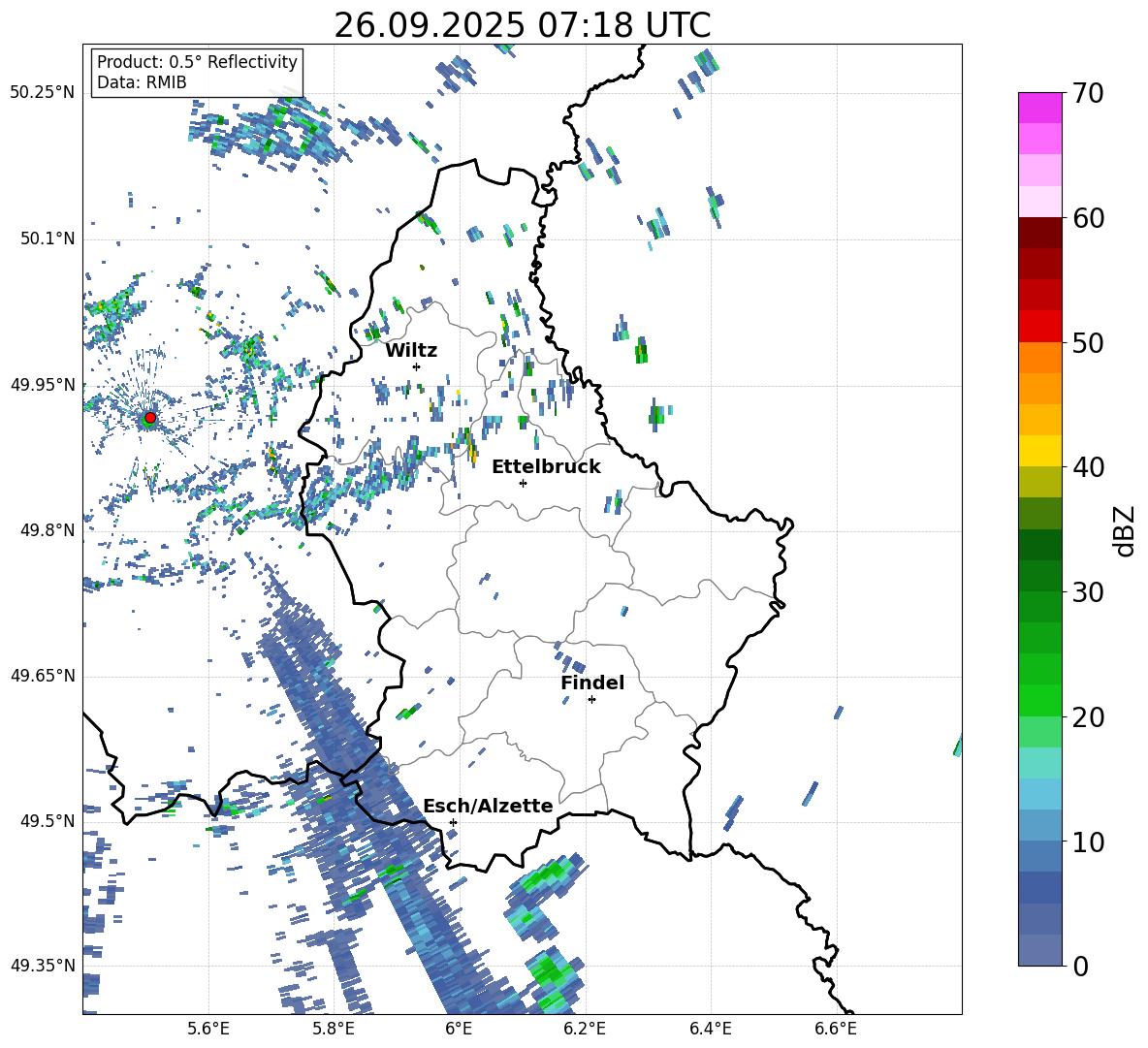Image resolution: width=1148 pixels, height=1048 pixels.
Task: Select the title '26.09.2025 07:18 UTC'
Action: 522,25
